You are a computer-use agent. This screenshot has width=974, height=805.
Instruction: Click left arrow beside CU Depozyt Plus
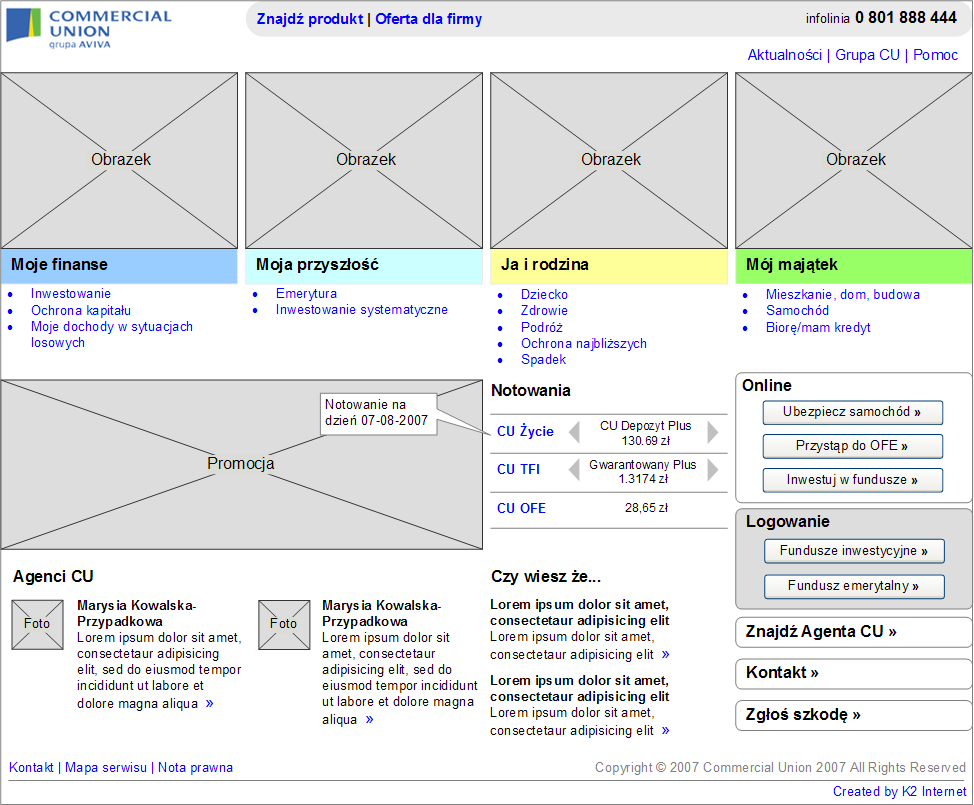coord(575,432)
